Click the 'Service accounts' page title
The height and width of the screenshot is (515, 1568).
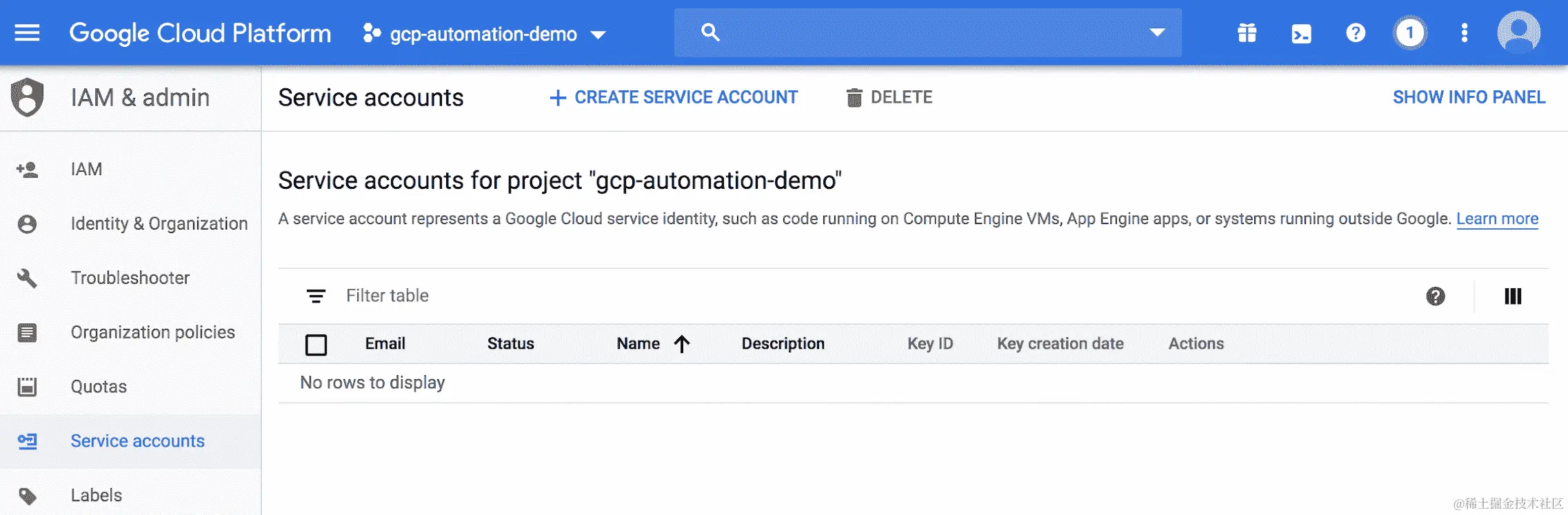click(371, 98)
